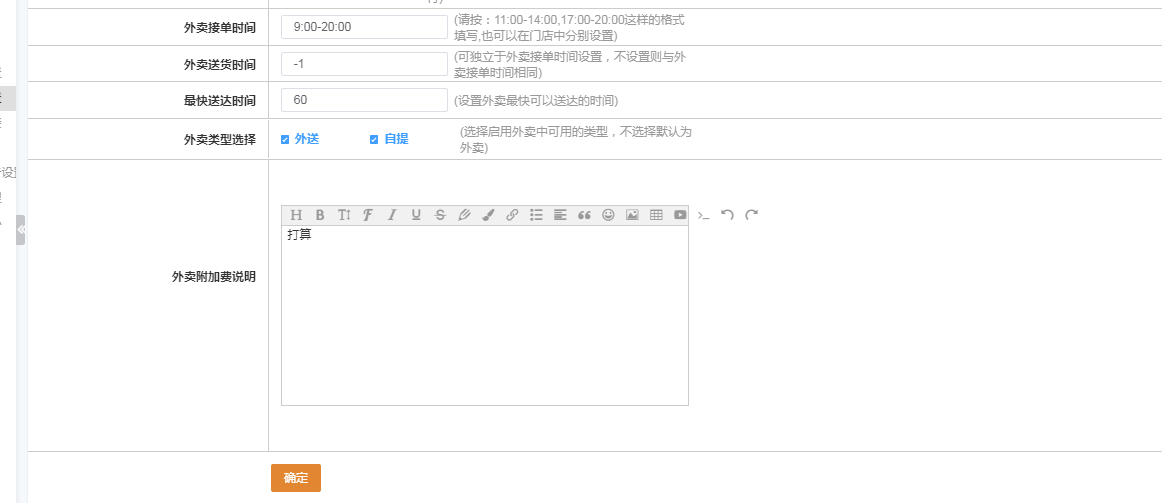Click the heading (H) icon in editor toolbar
1162x503 pixels.
pos(296,215)
